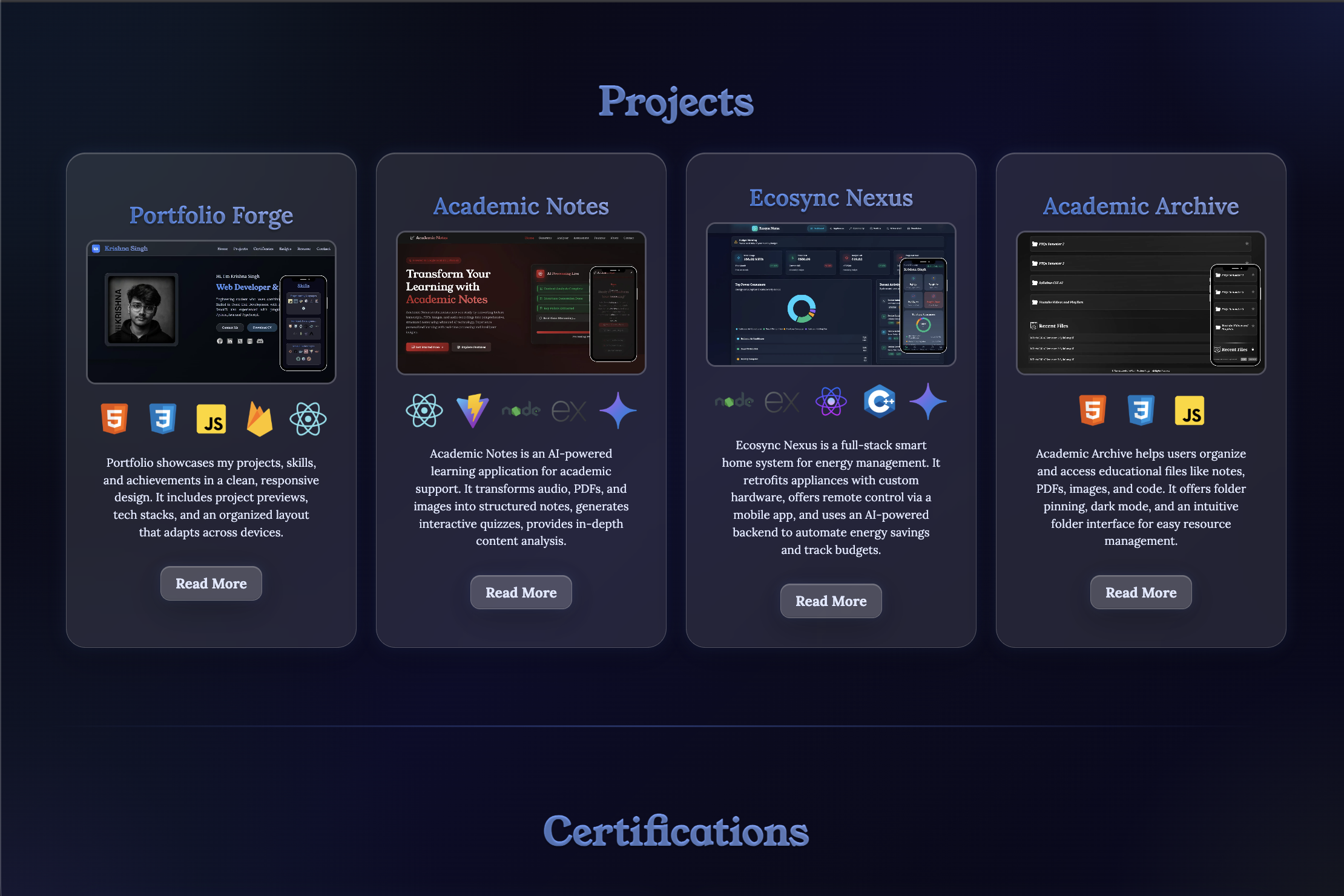Click the JavaScript icon under Academic Archive
This screenshot has width=1344, height=896.
pos(1190,410)
